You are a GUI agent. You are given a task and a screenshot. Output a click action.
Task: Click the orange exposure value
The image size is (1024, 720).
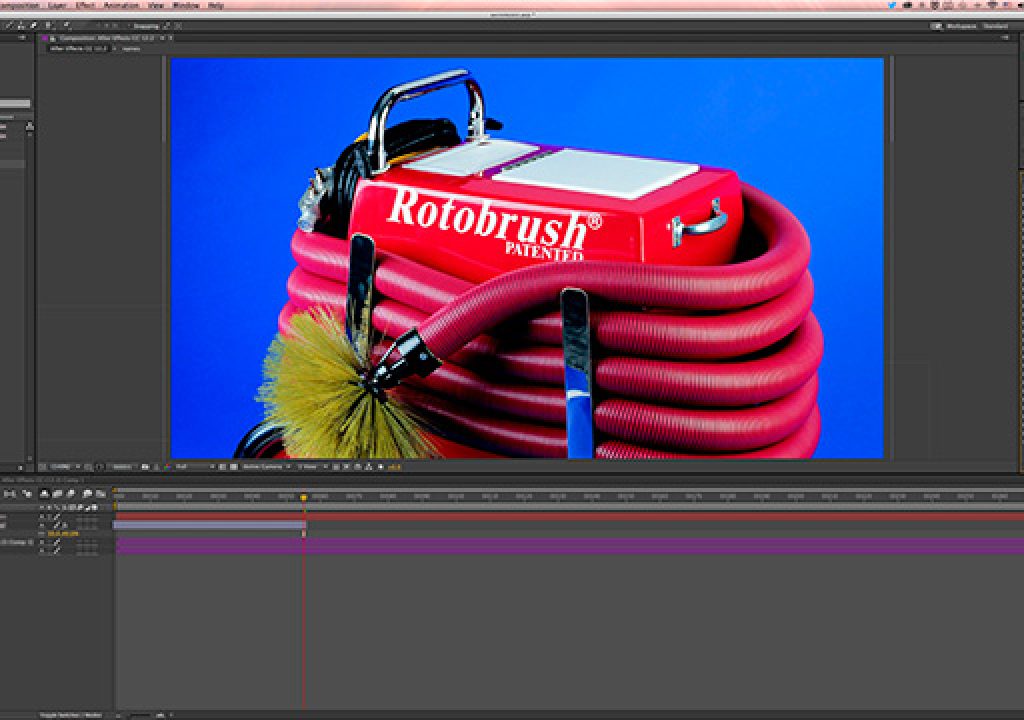(x=394, y=466)
